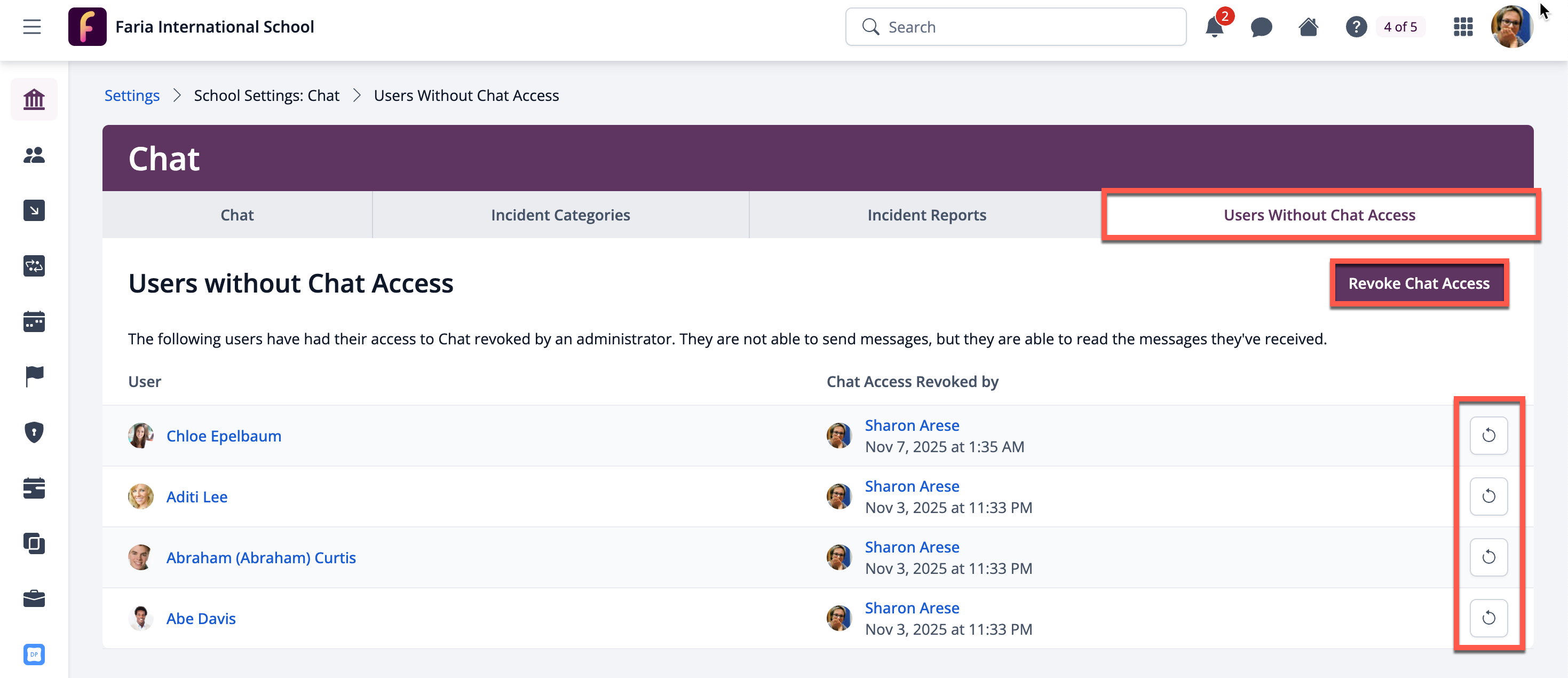Open the school building sidebar icon
This screenshot has width=1568, height=678.
point(34,99)
